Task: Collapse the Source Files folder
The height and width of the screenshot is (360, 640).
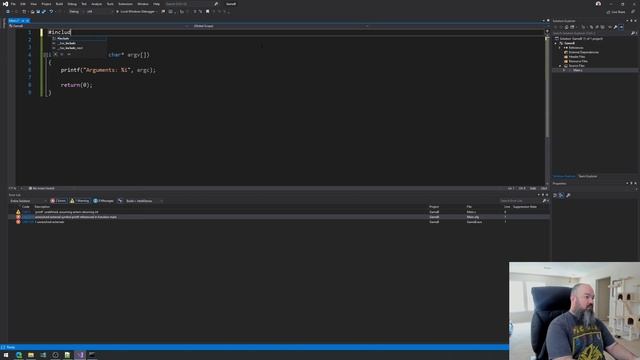Action: point(560,66)
